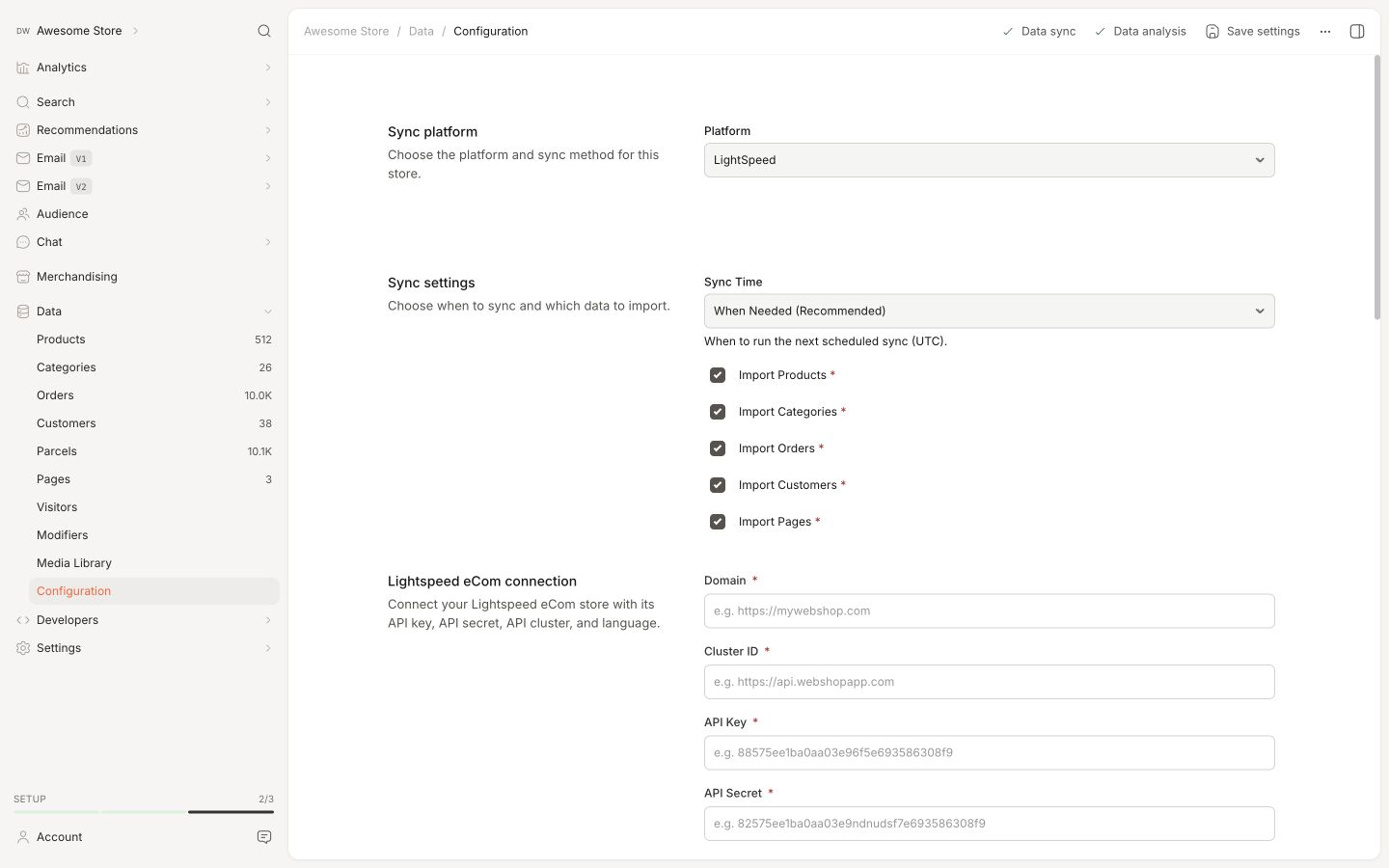Go to Orders in Data menu
Screen dimensions: 1389x868
coord(154,395)
